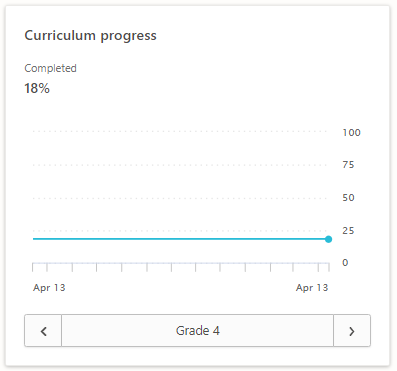Click the 50 axis label
The width and height of the screenshot is (397, 371).
pyautogui.click(x=348, y=198)
